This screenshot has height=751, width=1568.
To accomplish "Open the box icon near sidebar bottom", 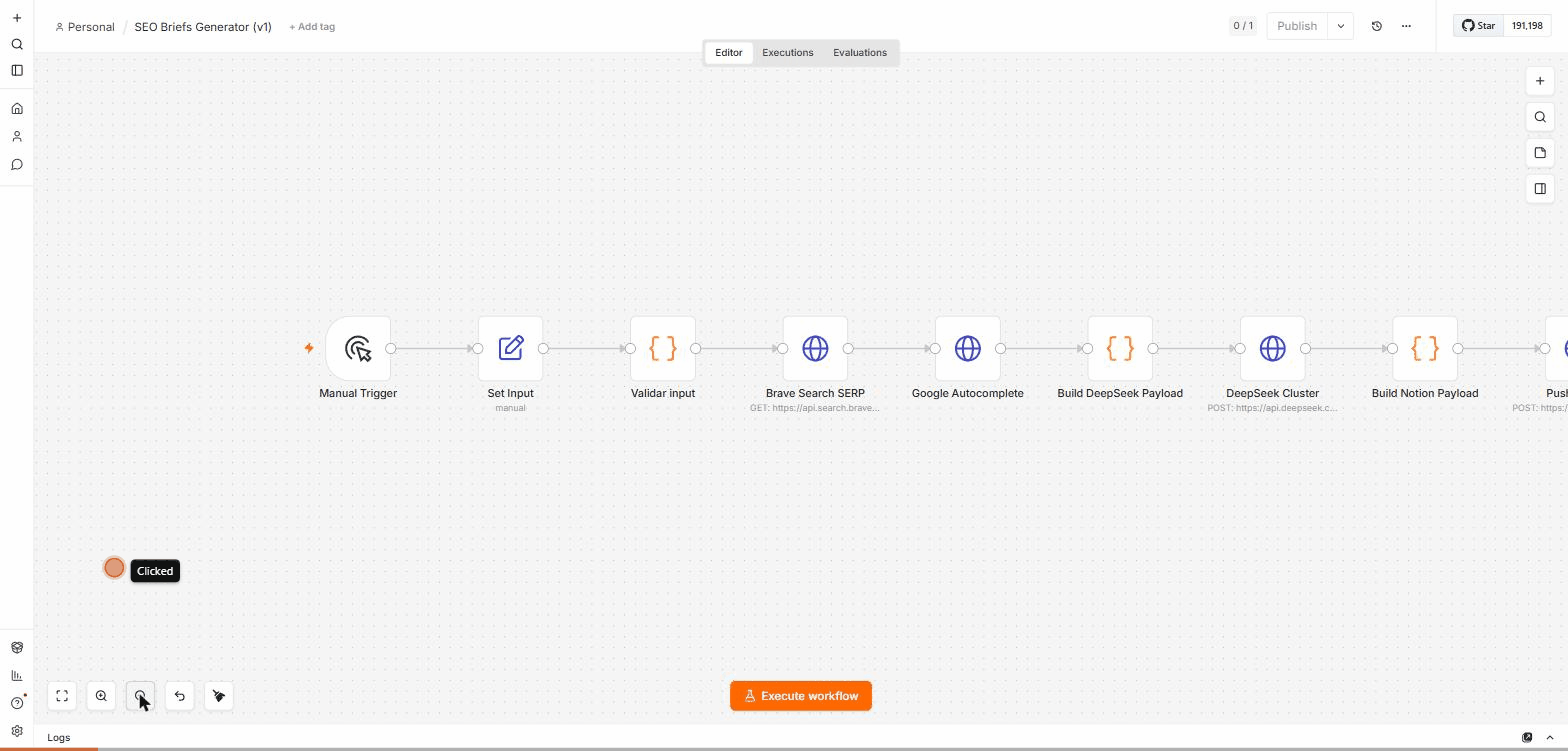I will pos(17,647).
